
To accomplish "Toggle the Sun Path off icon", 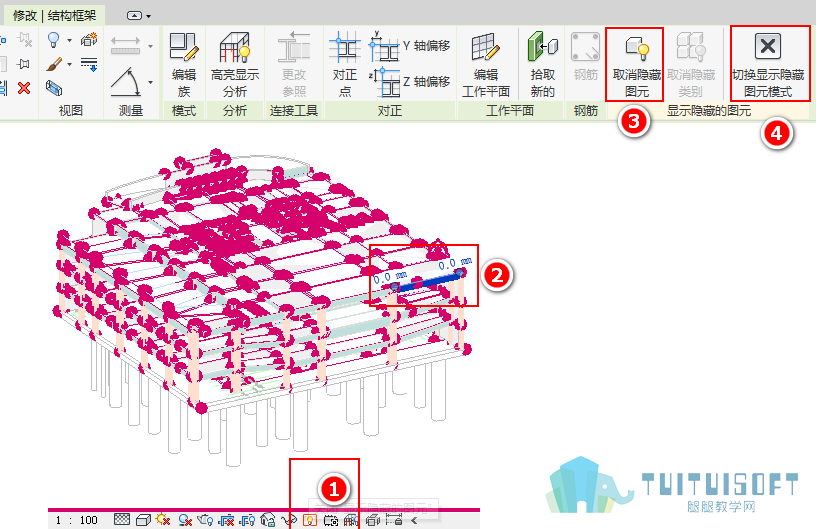I will click(163, 520).
